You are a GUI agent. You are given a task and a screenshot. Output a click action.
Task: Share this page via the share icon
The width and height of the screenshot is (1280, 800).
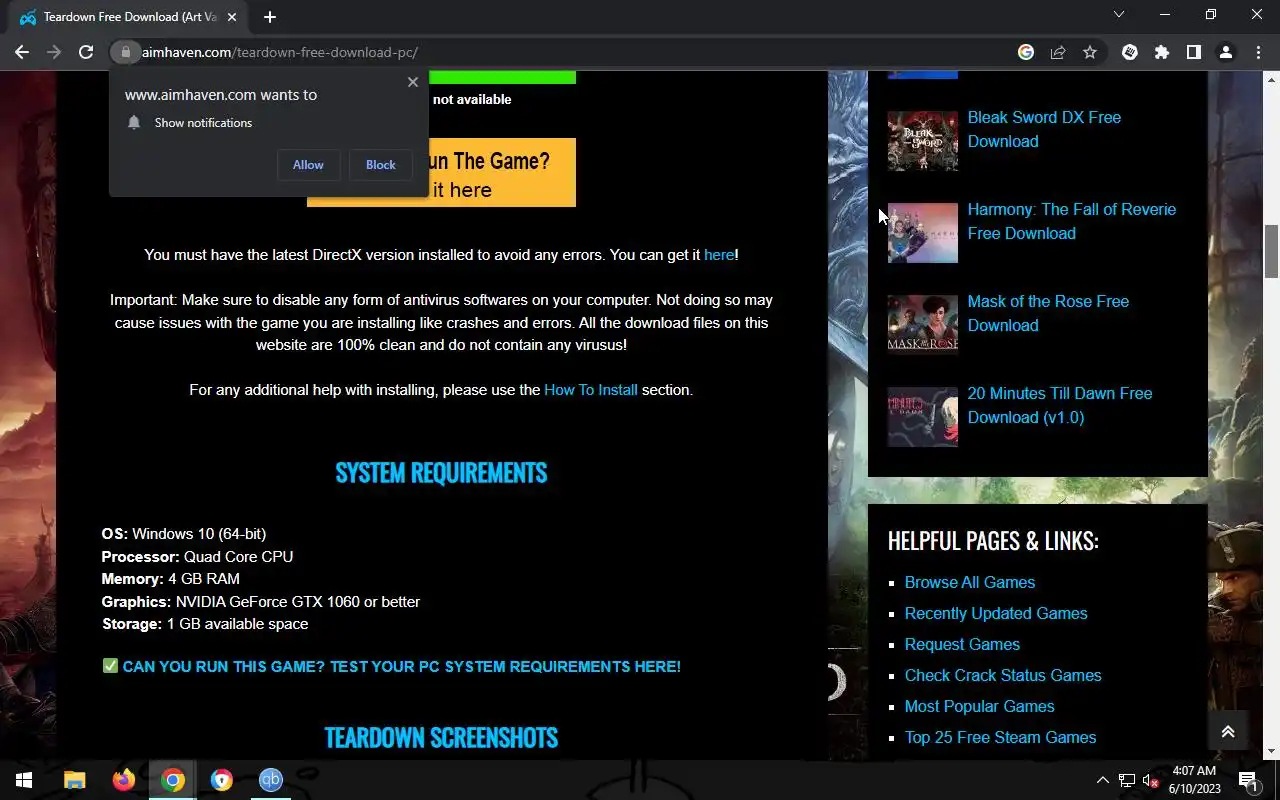click(1058, 52)
